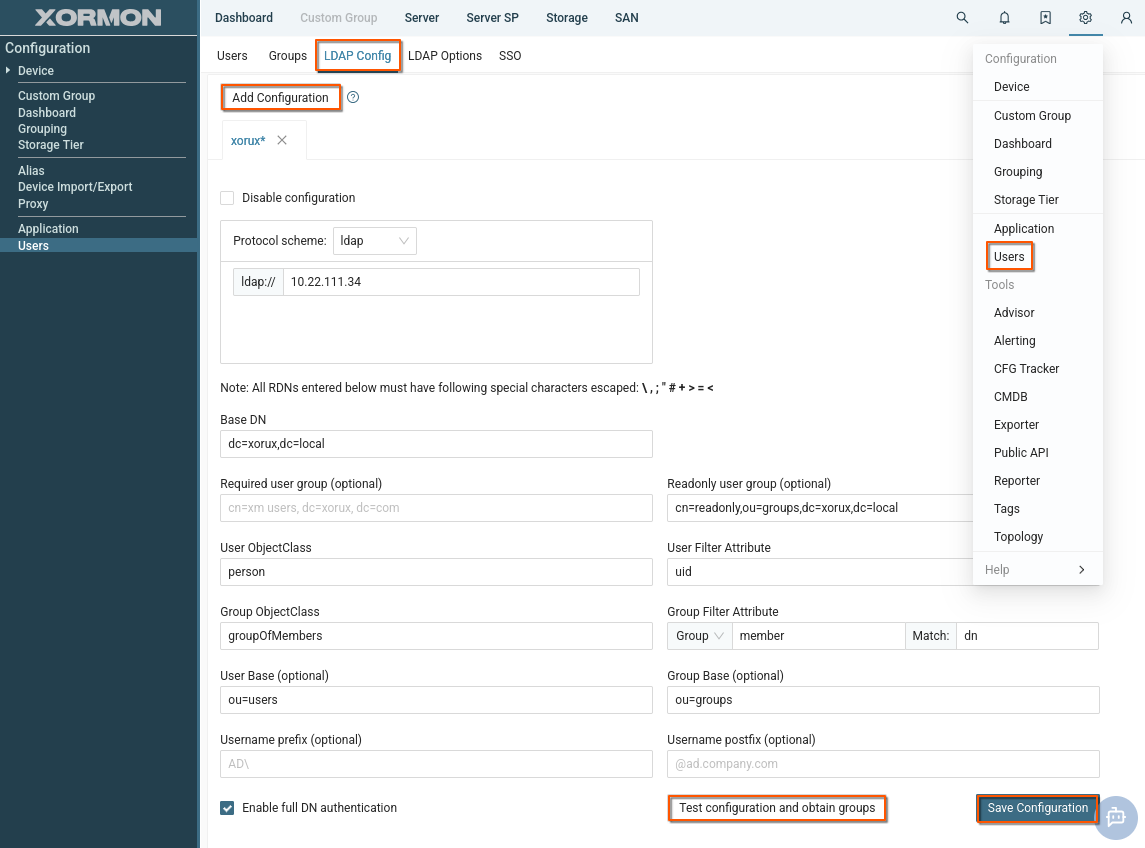Click the bookmark icon in header
The height and width of the screenshot is (848, 1145).
coord(1045,18)
